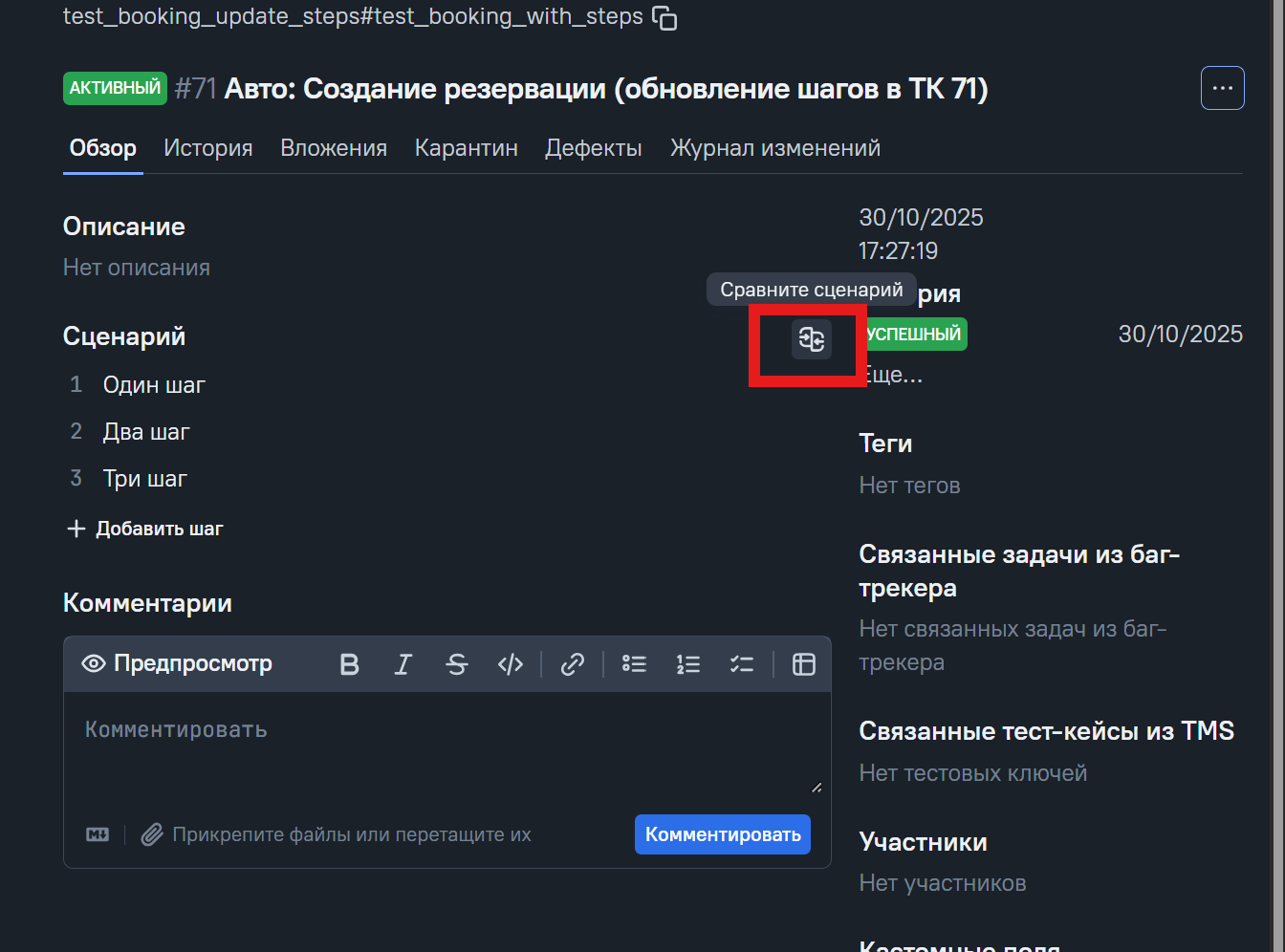The width and height of the screenshot is (1285, 952).
Task: Click the Добавить шаг button
Action: point(145,529)
